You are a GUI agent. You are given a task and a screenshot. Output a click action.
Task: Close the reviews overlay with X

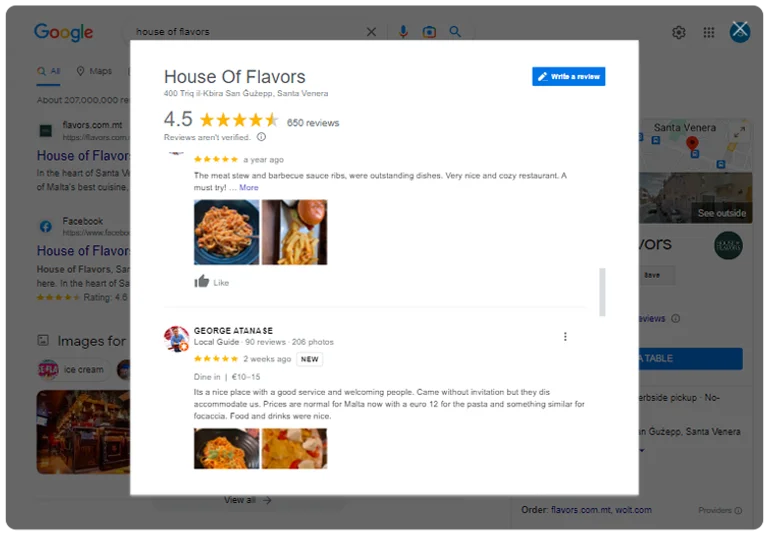tap(740, 30)
